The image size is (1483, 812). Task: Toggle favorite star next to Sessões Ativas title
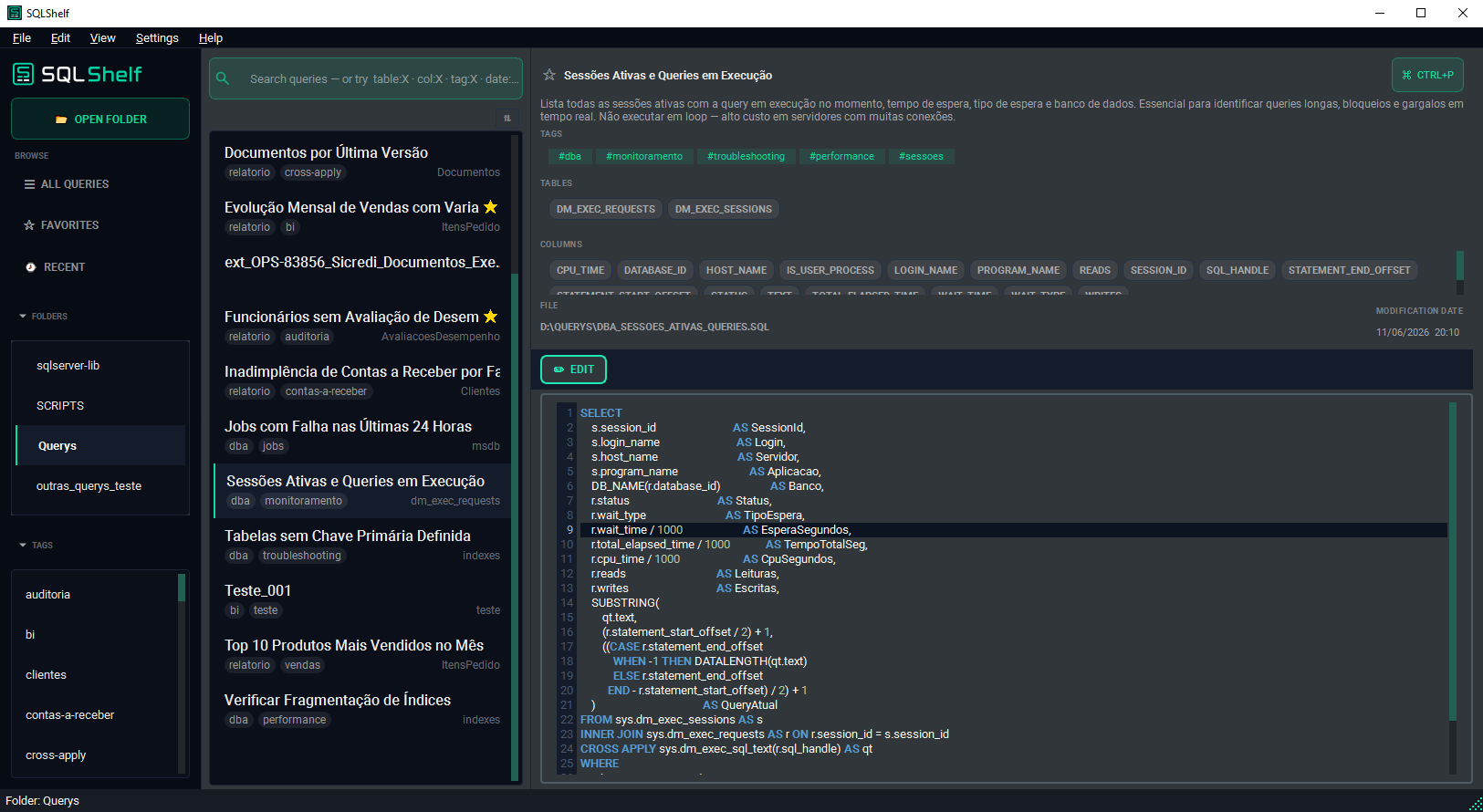[x=549, y=75]
